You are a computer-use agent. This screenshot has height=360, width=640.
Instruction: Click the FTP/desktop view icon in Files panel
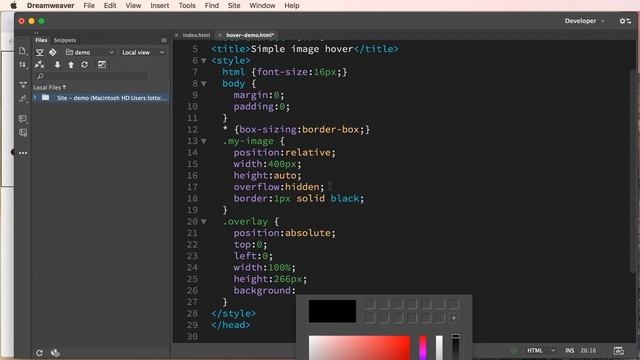(x=40, y=52)
